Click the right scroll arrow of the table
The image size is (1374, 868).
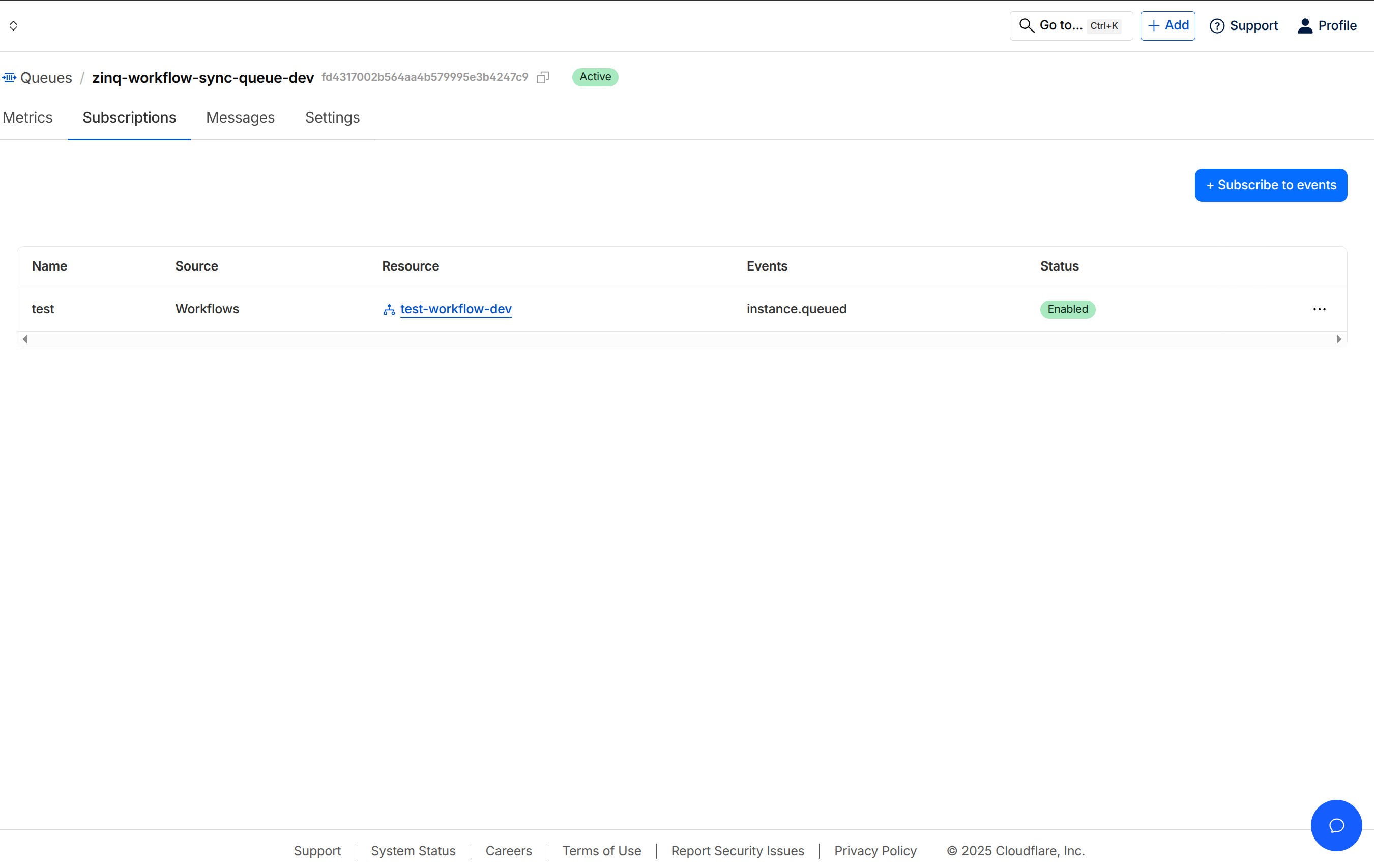pos(1339,339)
